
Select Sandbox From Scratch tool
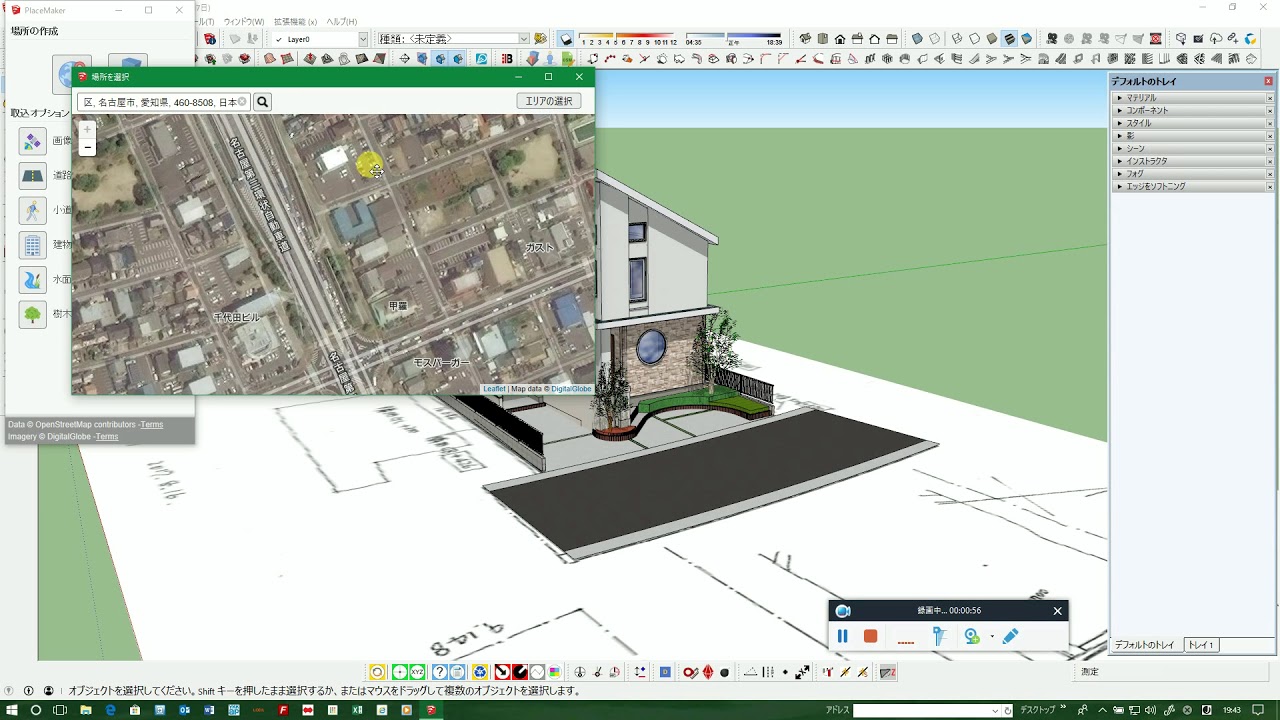[286, 59]
